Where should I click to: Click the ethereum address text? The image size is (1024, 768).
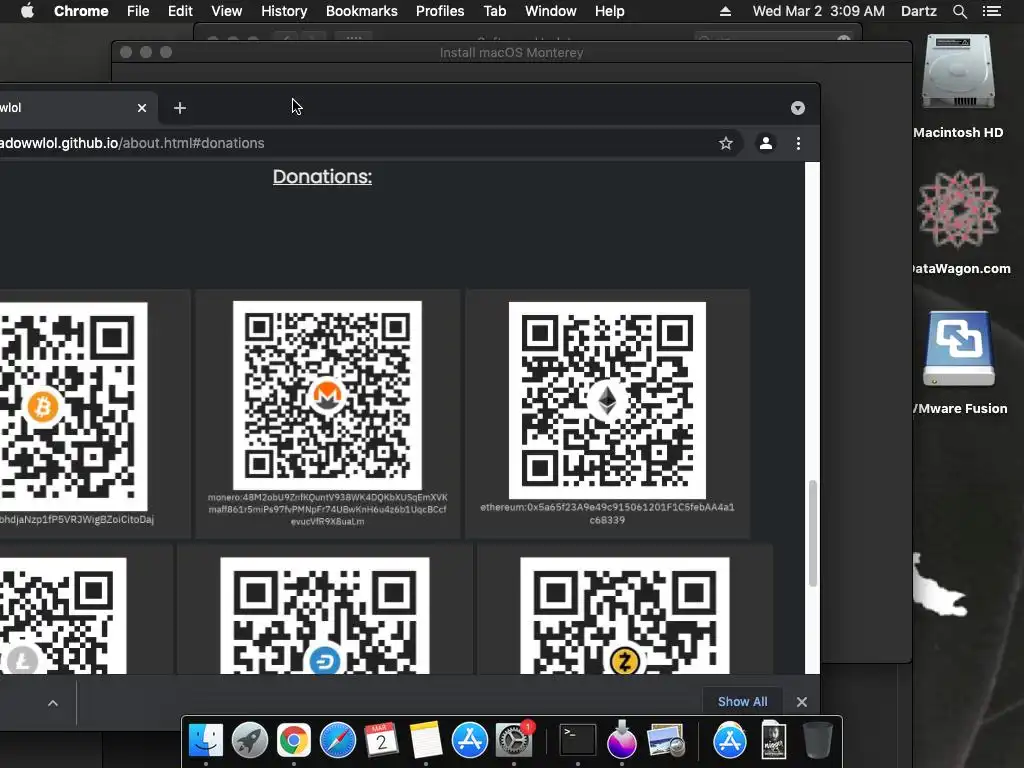(x=607, y=513)
